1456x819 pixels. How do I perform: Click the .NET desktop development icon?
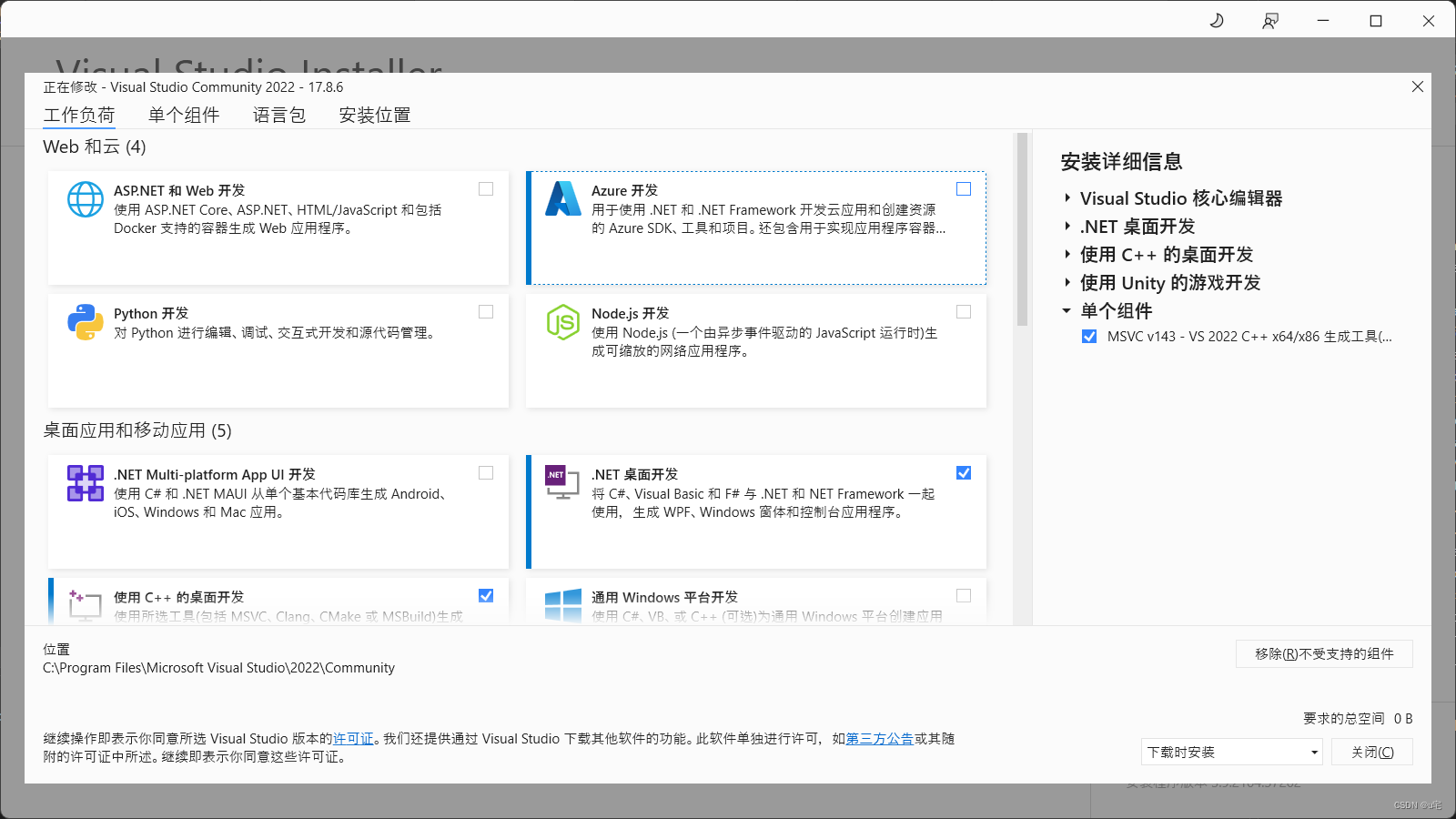tap(562, 482)
